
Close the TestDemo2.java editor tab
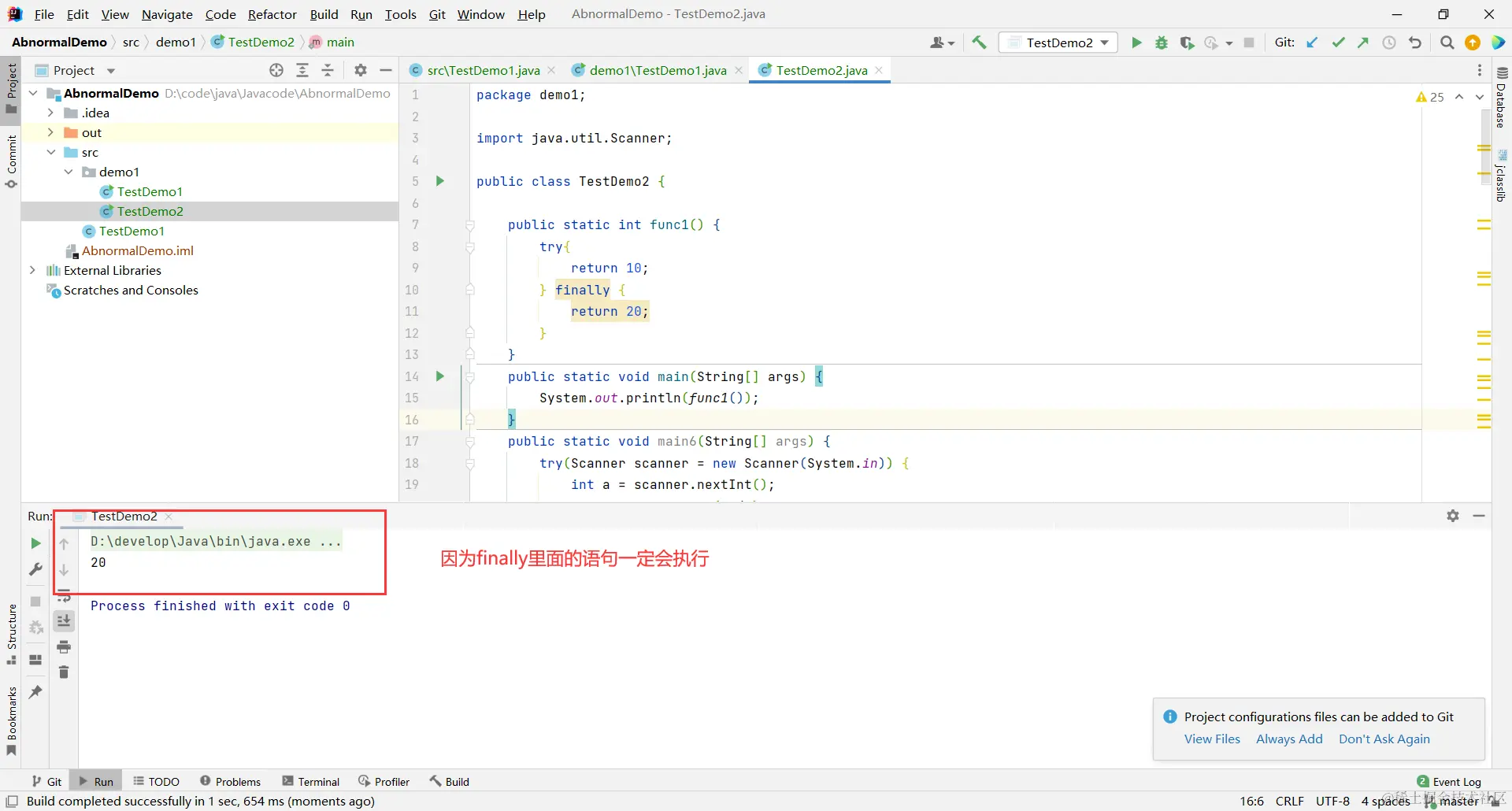point(879,70)
